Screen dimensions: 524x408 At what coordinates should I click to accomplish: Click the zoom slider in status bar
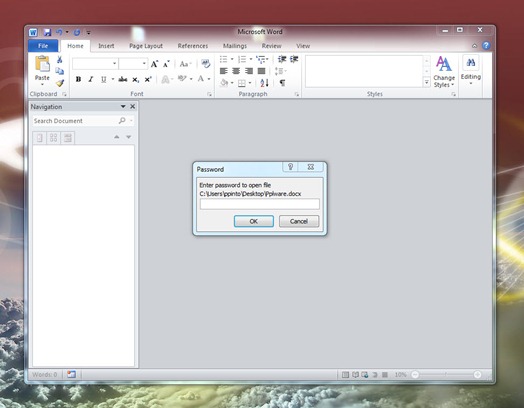446,375
